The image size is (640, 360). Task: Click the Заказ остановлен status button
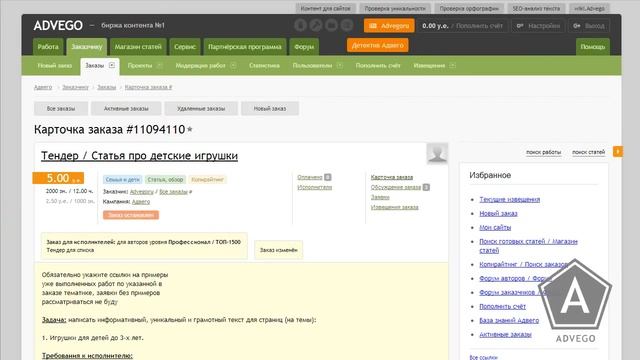[131, 215]
